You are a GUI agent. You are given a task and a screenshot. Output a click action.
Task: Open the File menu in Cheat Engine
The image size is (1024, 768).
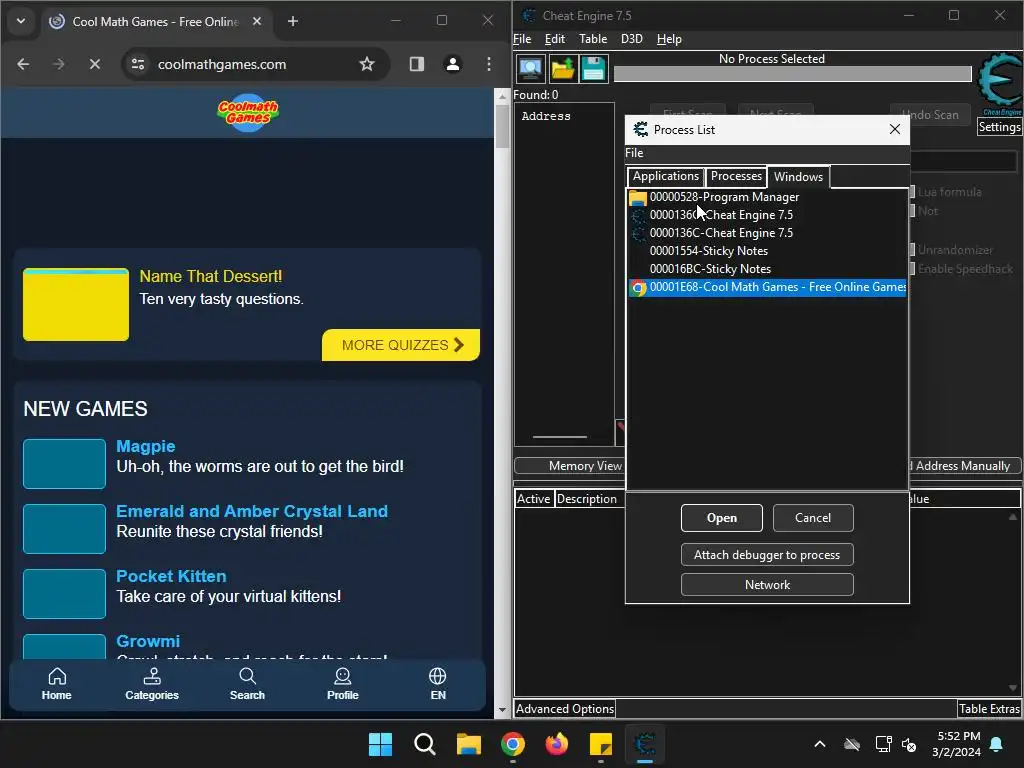(522, 39)
